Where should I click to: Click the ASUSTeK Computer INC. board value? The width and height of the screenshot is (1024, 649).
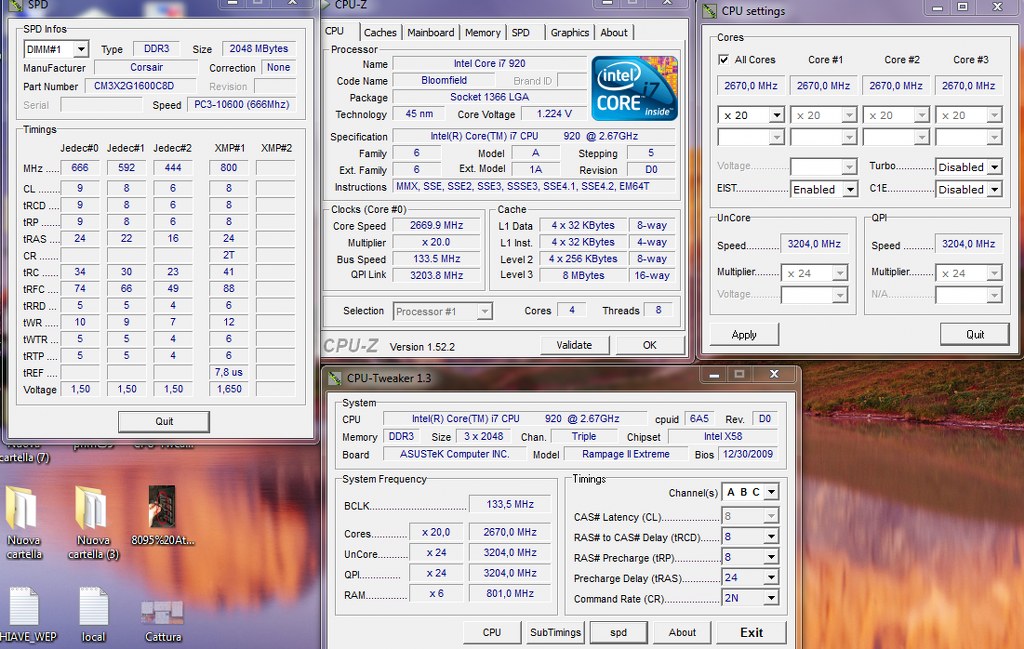(455, 454)
